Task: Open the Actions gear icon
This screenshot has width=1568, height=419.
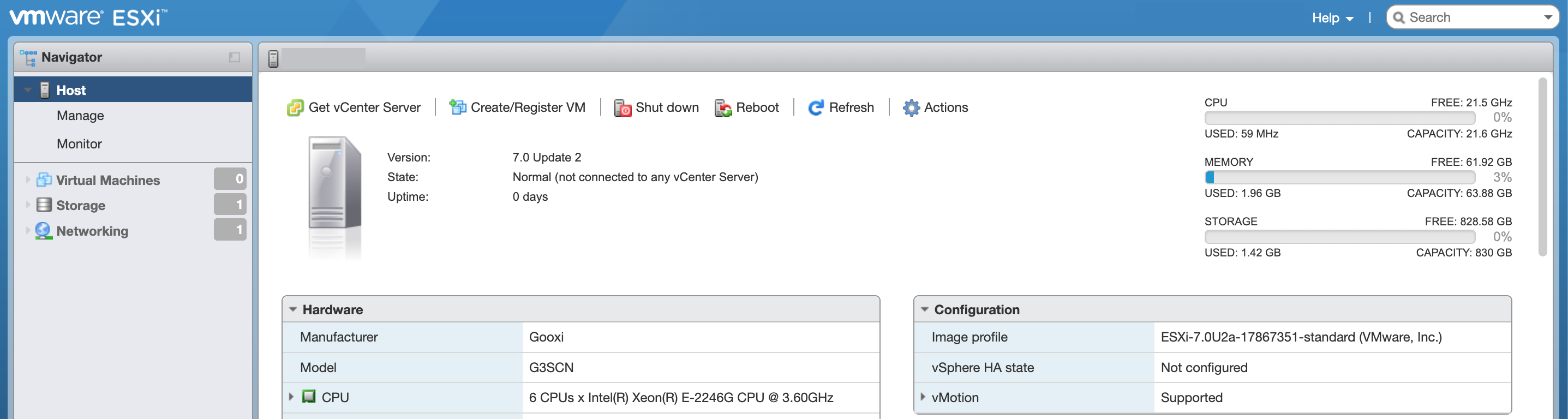Action: [x=911, y=108]
